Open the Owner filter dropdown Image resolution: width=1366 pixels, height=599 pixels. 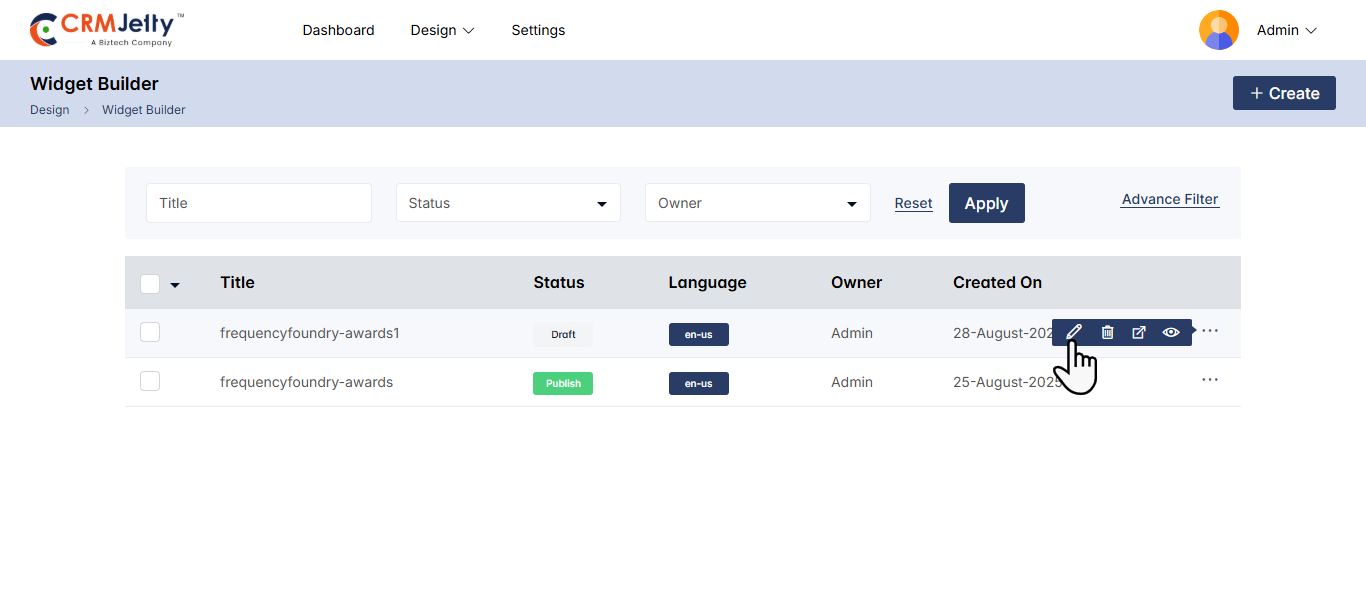(x=757, y=203)
